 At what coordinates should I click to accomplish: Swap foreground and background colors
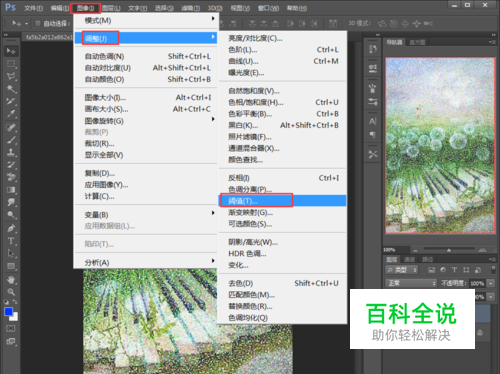coord(15,302)
